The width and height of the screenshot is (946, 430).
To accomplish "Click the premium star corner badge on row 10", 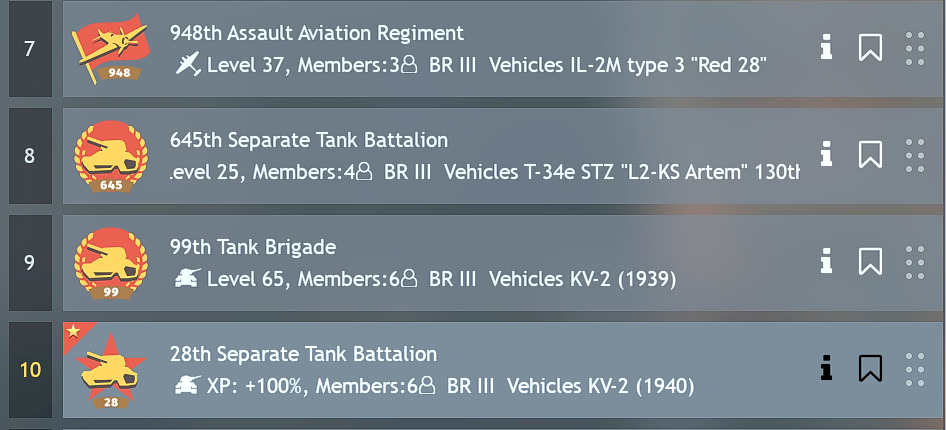I will click(x=75, y=332).
